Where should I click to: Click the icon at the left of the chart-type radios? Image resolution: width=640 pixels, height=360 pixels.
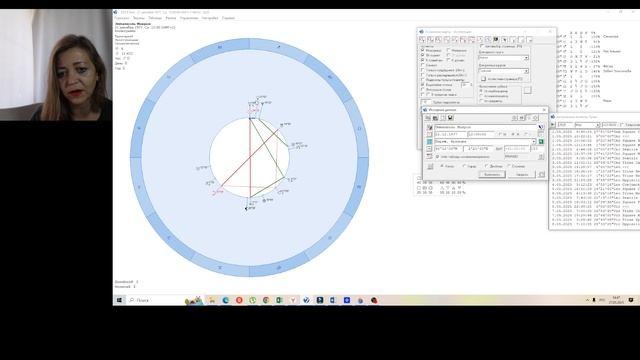(x=430, y=166)
